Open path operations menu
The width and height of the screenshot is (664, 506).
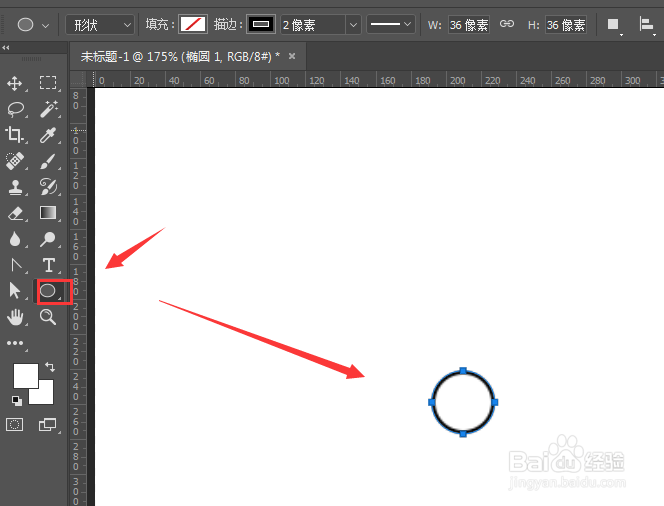614,25
